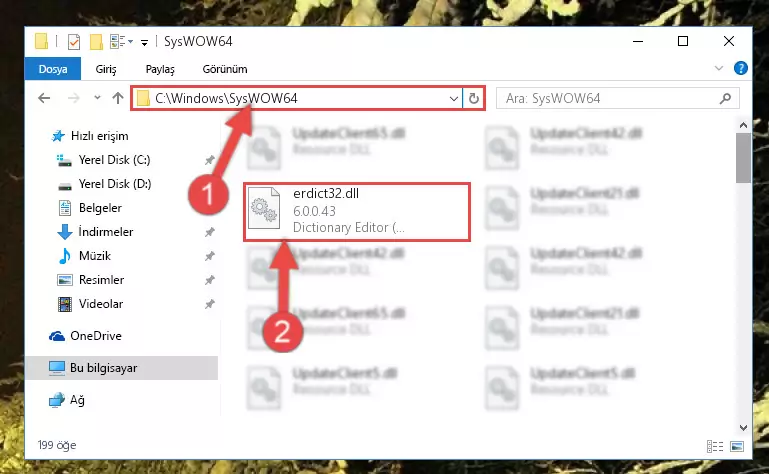This screenshot has width=769, height=474.
Task: Open Yerel Disk (C:) in navigation pane
Action: coord(114,160)
